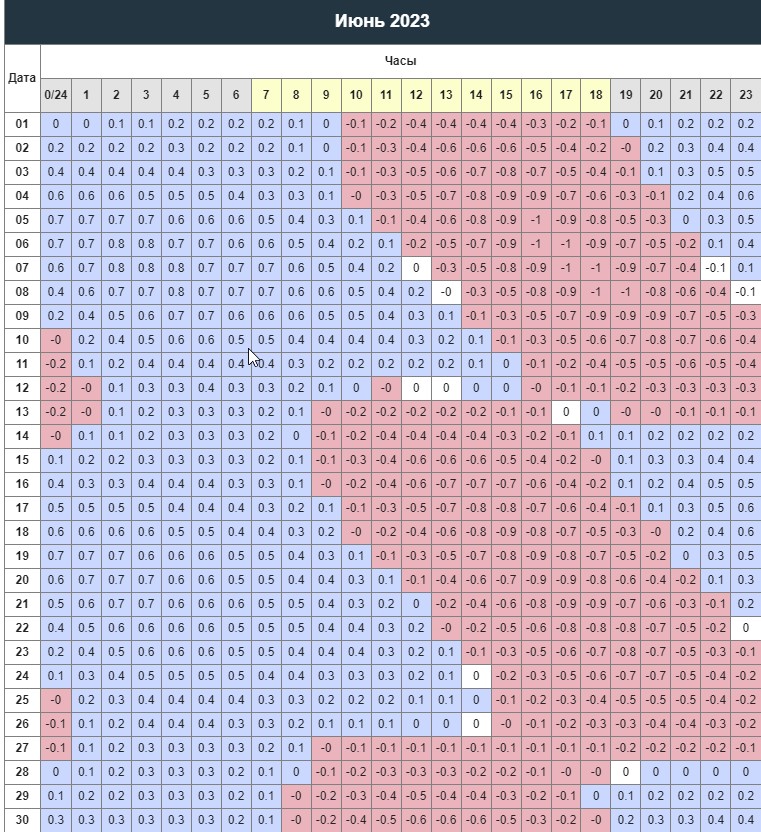Viewport: 761px width, 832px height.
Task: Click the date 30 row label
Action: 21,820
